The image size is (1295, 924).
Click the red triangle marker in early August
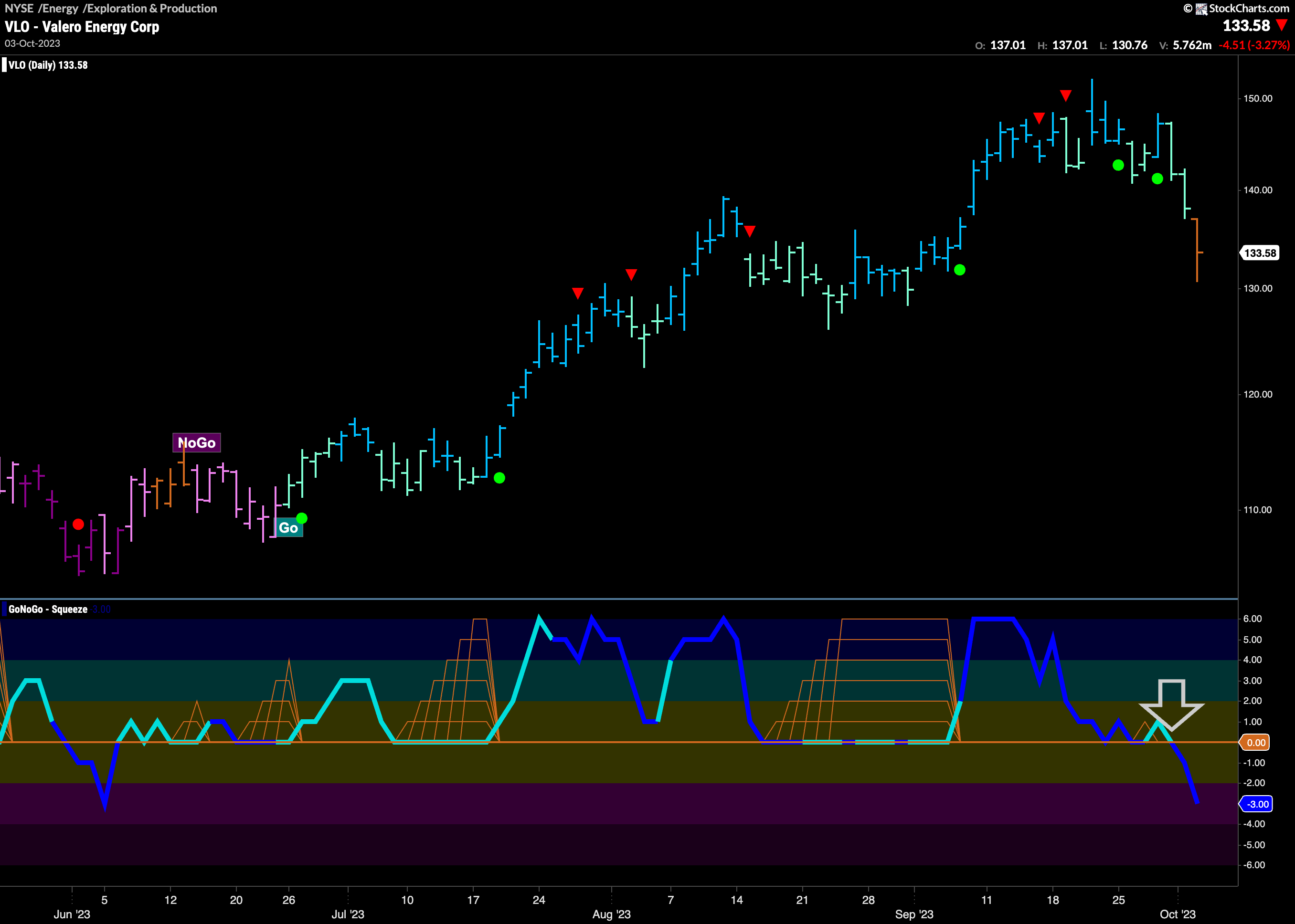pyautogui.click(x=631, y=275)
